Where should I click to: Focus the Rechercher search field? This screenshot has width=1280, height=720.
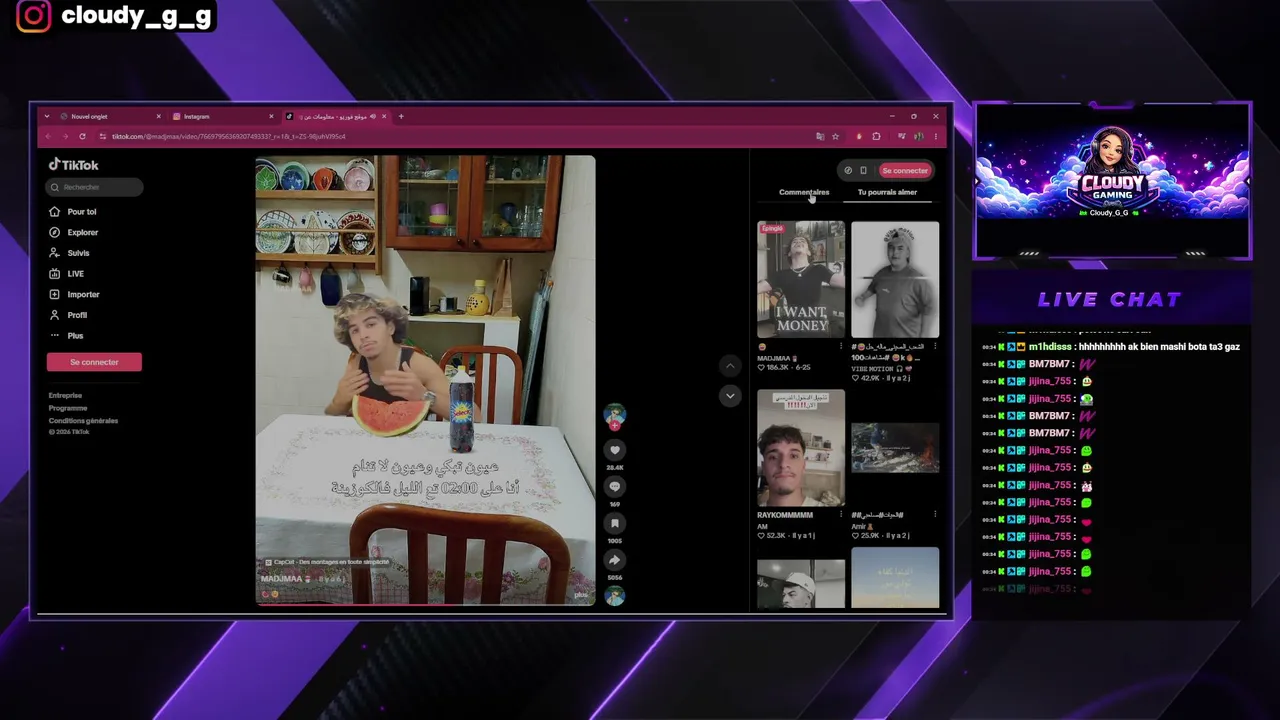click(x=94, y=187)
